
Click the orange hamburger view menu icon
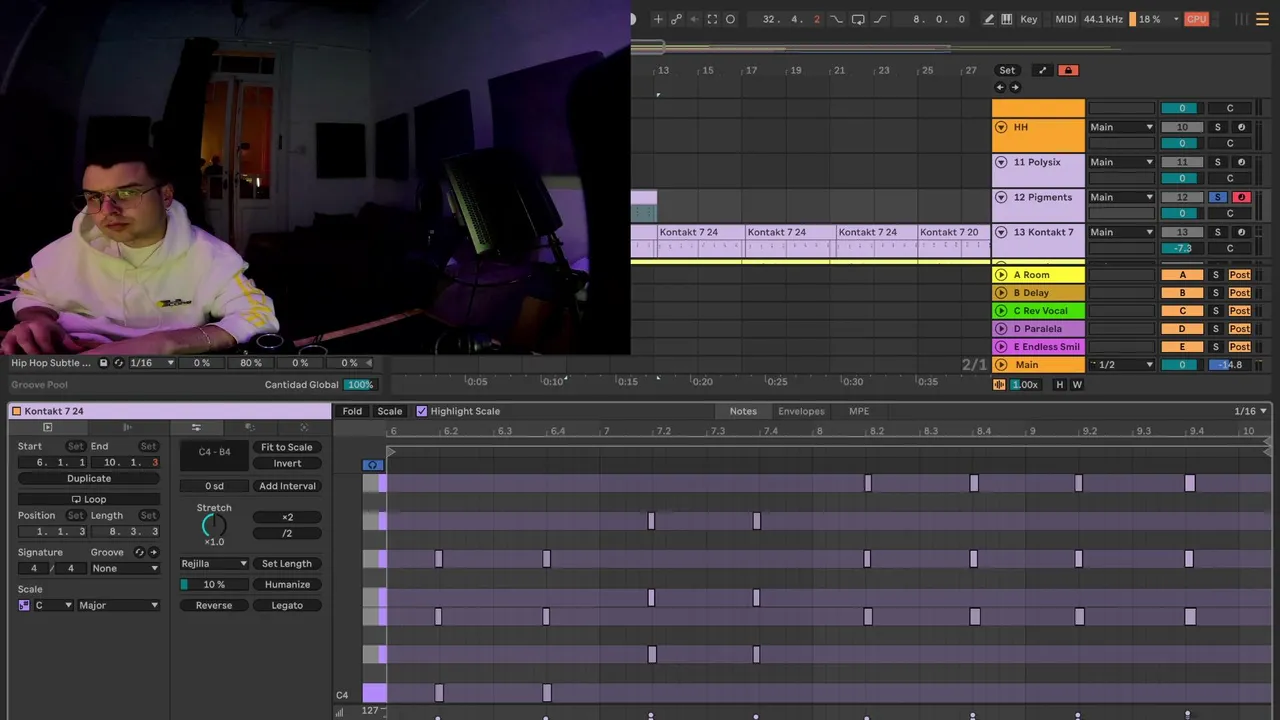coord(1264,19)
